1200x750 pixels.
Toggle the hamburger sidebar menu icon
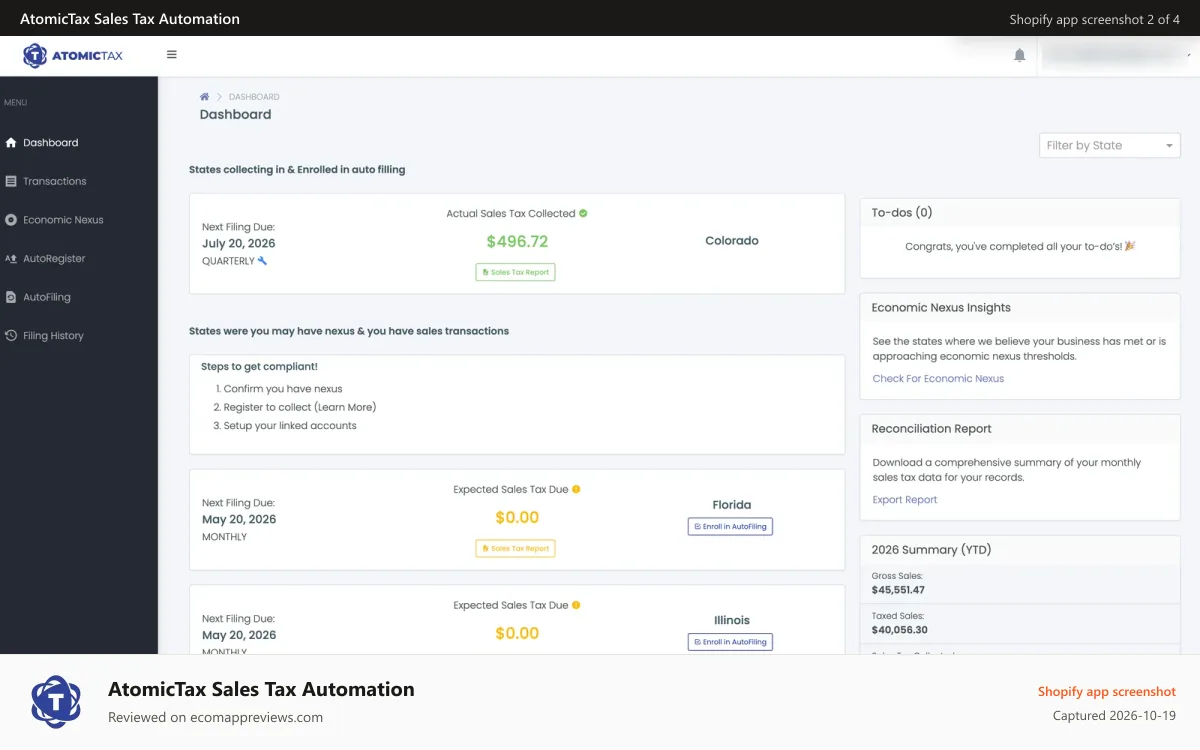point(172,55)
